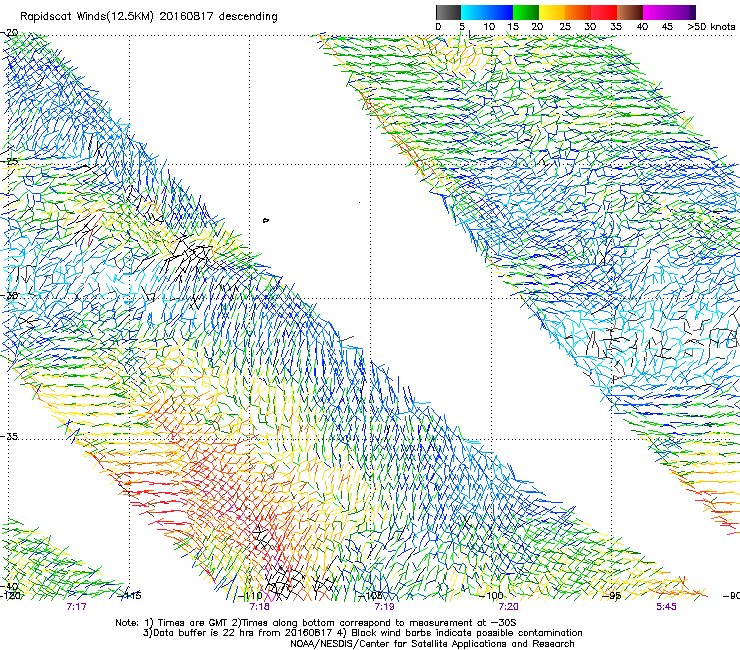
Task: Click the -100 longitude axis label
Action: [x=493, y=595]
